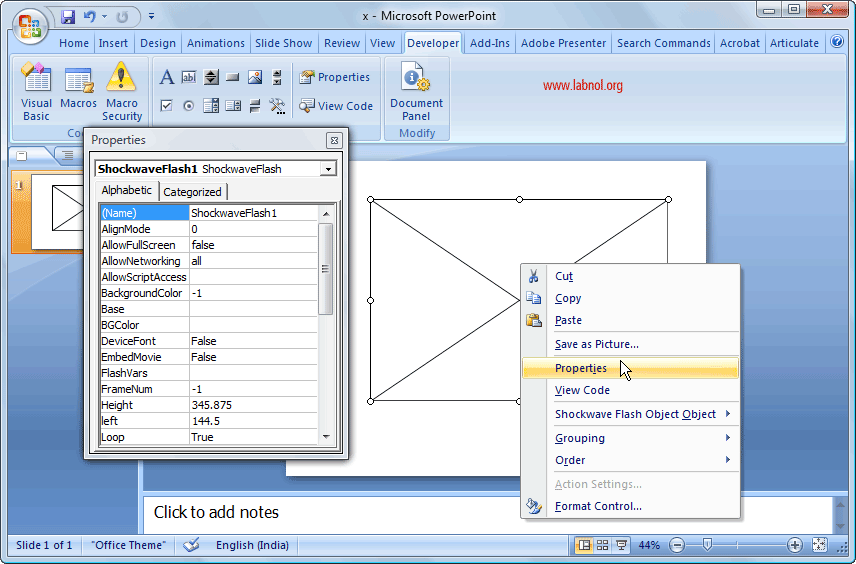Image resolution: width=856 pixels, height=564 pixels.
Task: Switch to the Home tab
Action: 74,43
